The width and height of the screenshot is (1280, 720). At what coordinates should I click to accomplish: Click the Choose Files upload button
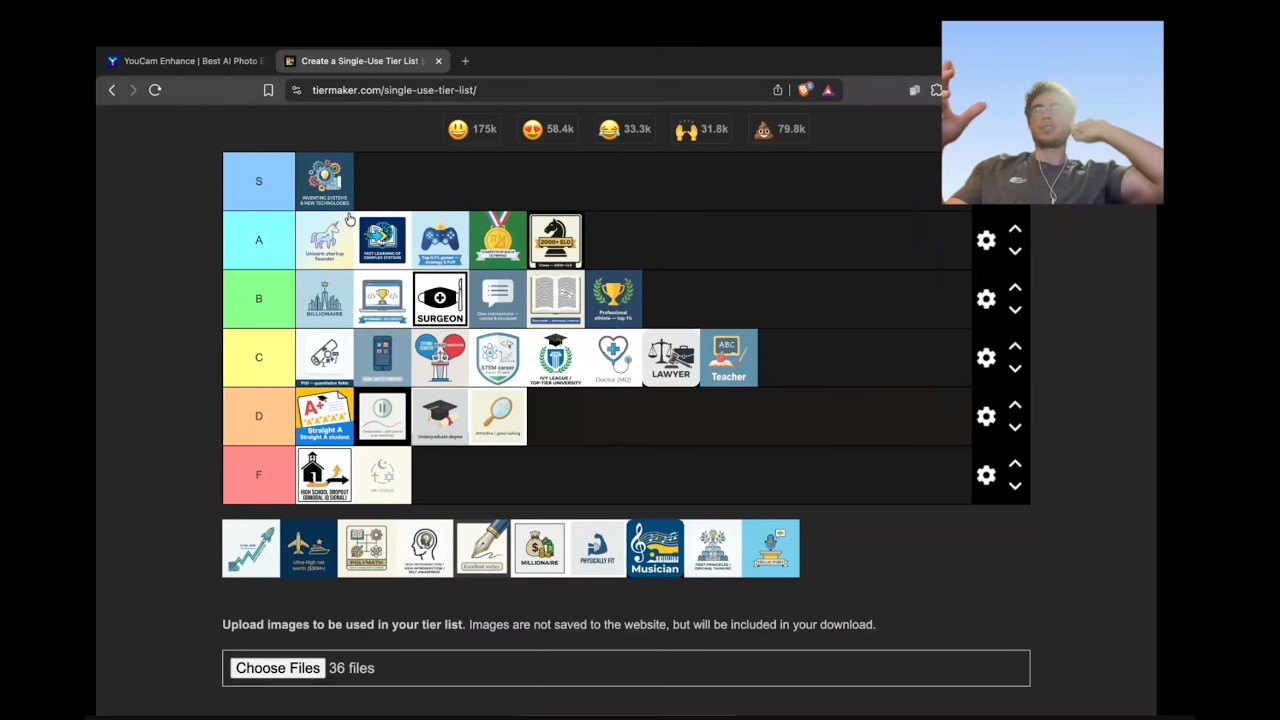point(277,668)
